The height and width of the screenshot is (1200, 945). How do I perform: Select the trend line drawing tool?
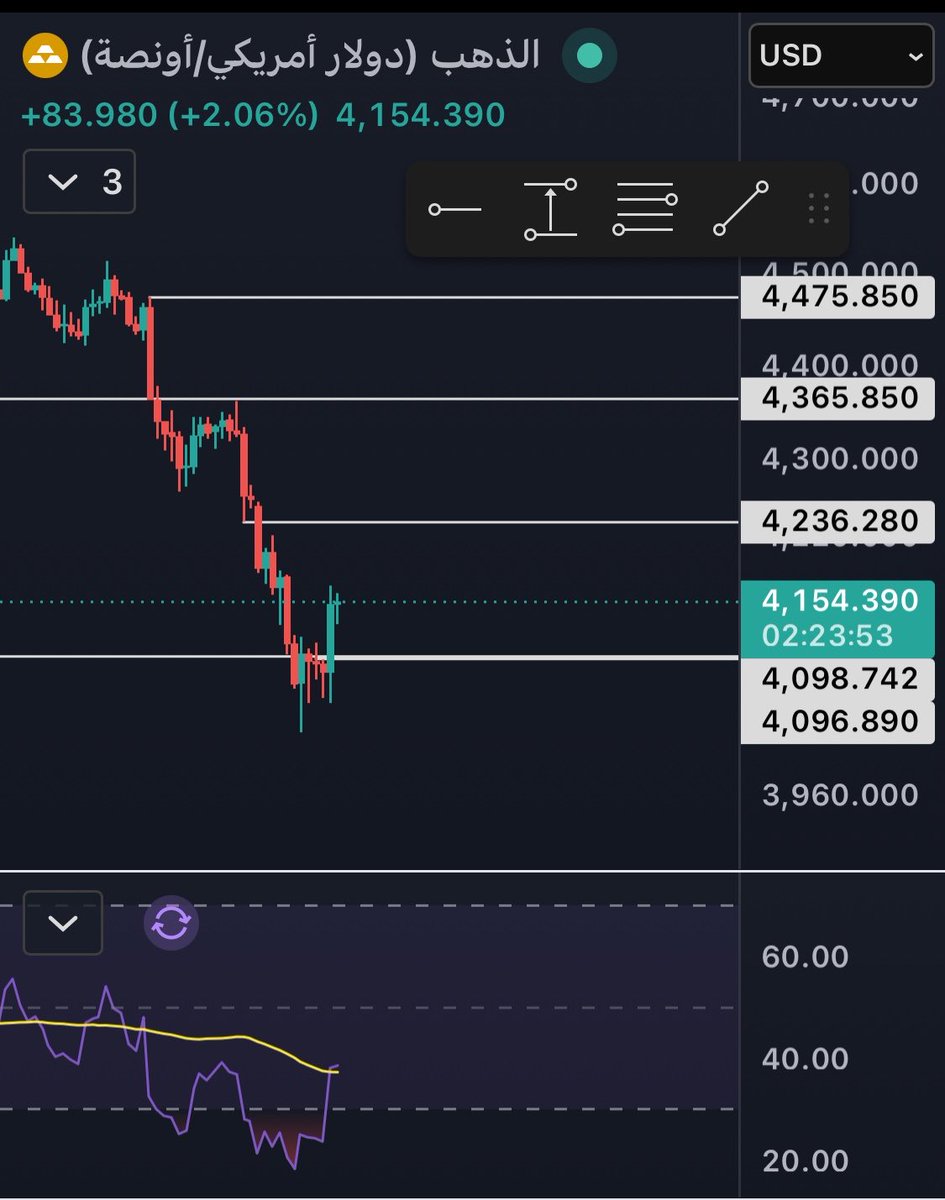click(x=741, y=209)
